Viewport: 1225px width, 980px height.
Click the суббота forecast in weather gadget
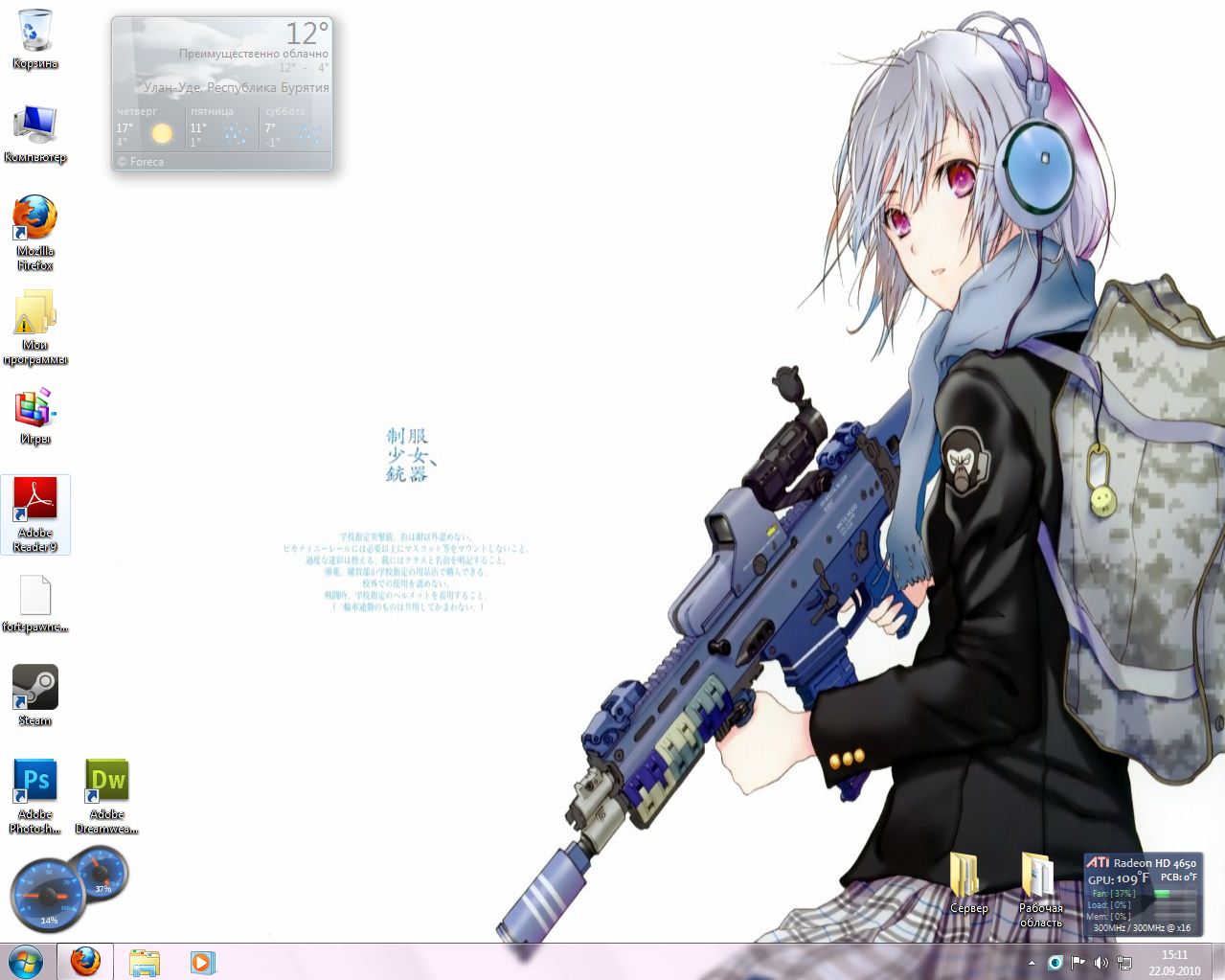pos(296,127)
